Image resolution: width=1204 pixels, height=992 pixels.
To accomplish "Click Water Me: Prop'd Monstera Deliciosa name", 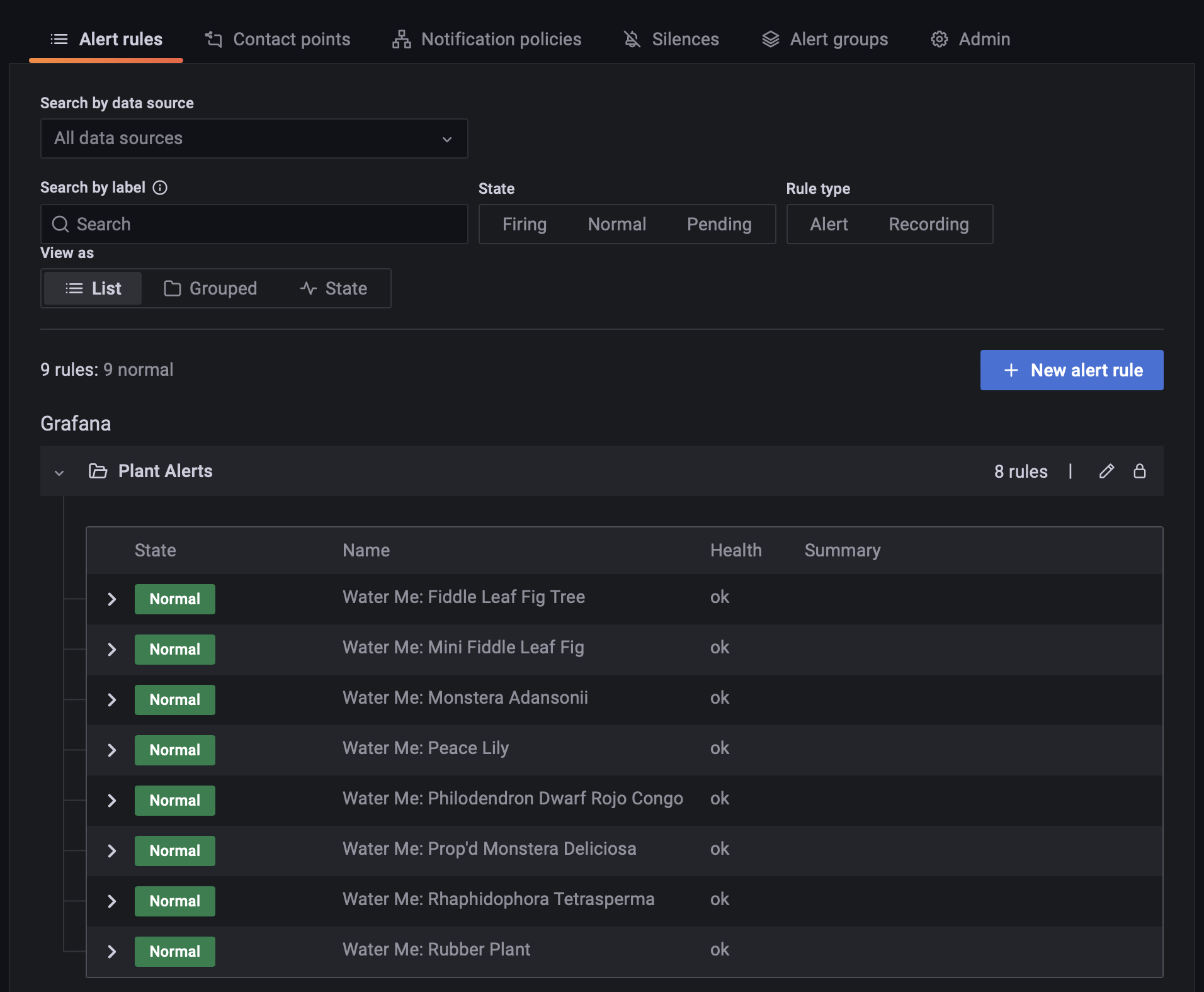I will 489,848.
